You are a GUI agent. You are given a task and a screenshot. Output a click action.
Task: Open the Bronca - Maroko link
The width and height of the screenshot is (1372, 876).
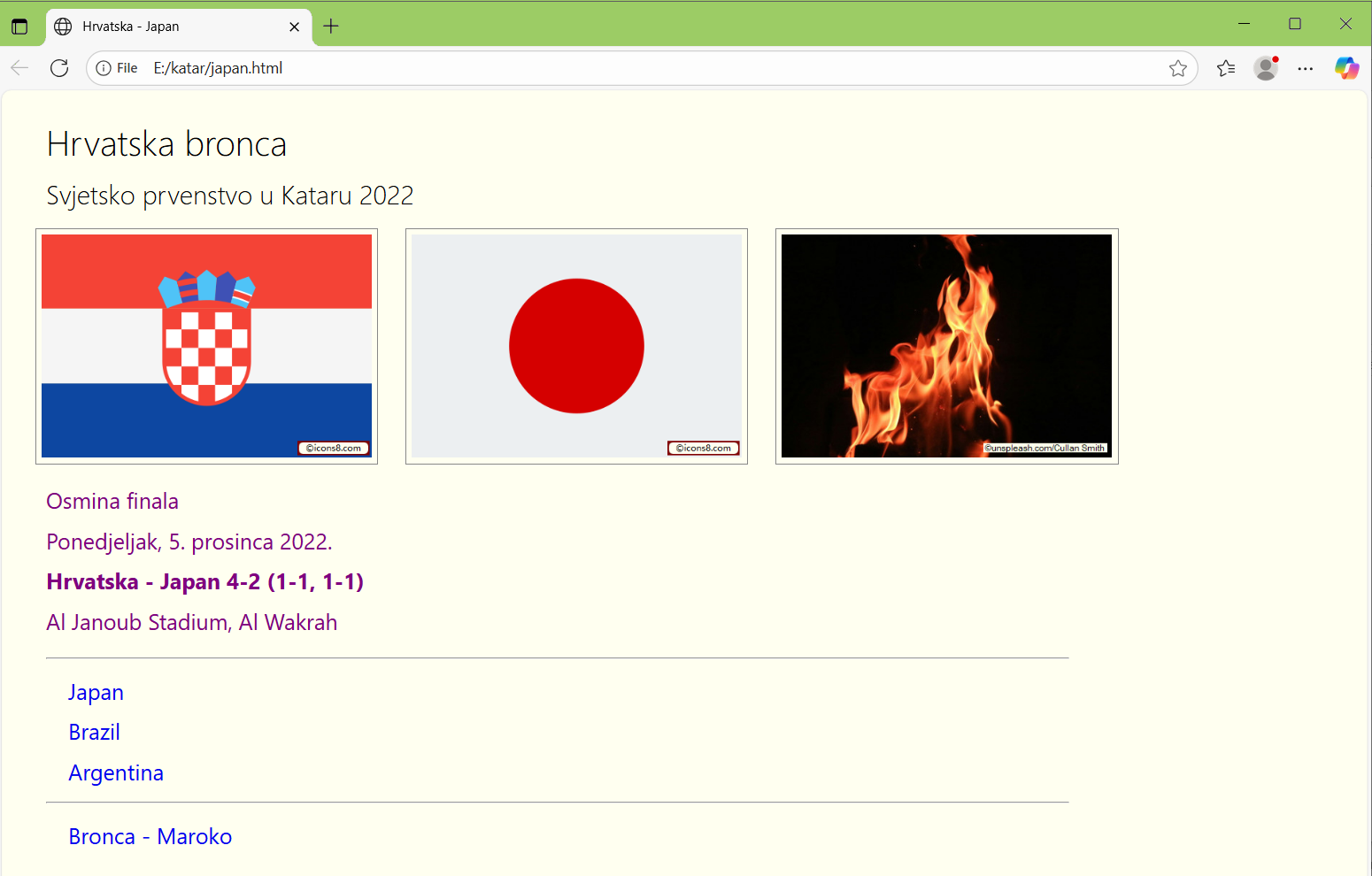(150, 837)
